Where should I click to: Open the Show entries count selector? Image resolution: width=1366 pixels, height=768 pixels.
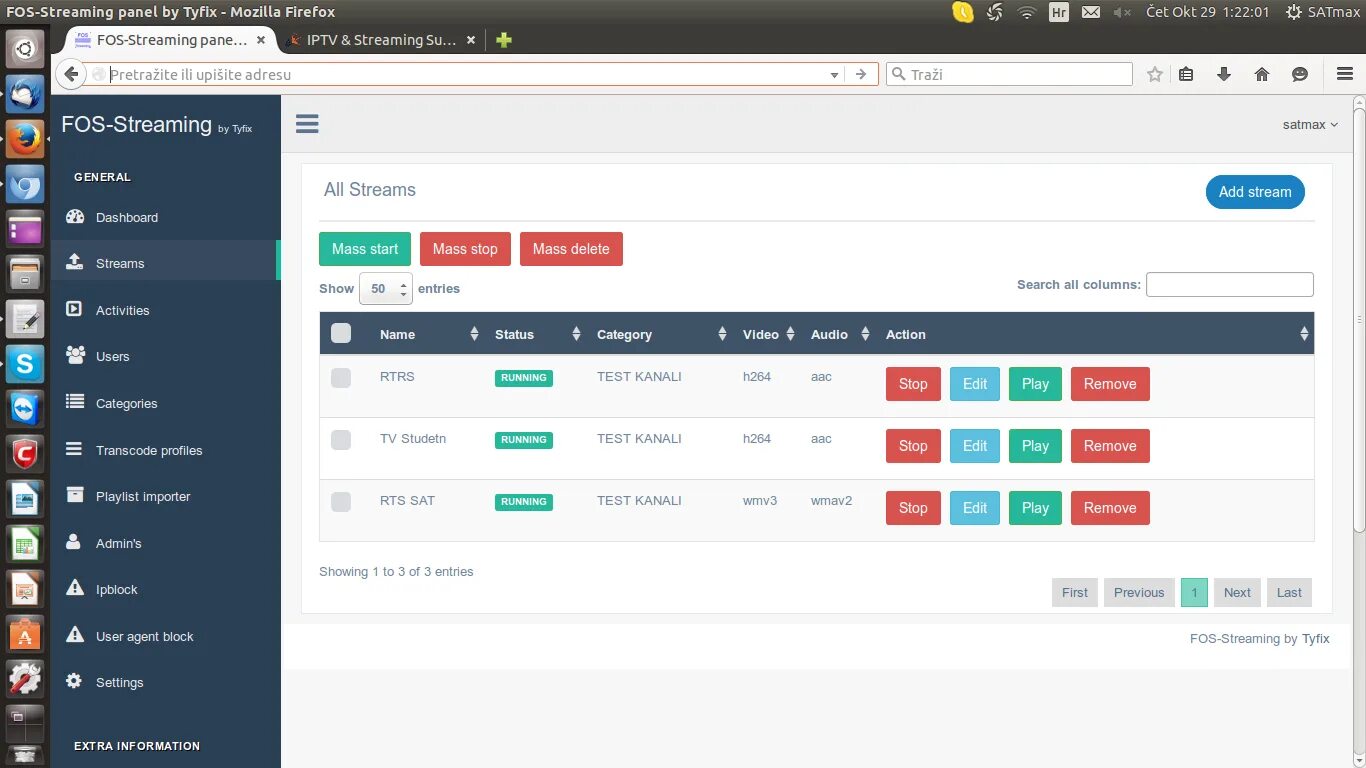point(385,288)
